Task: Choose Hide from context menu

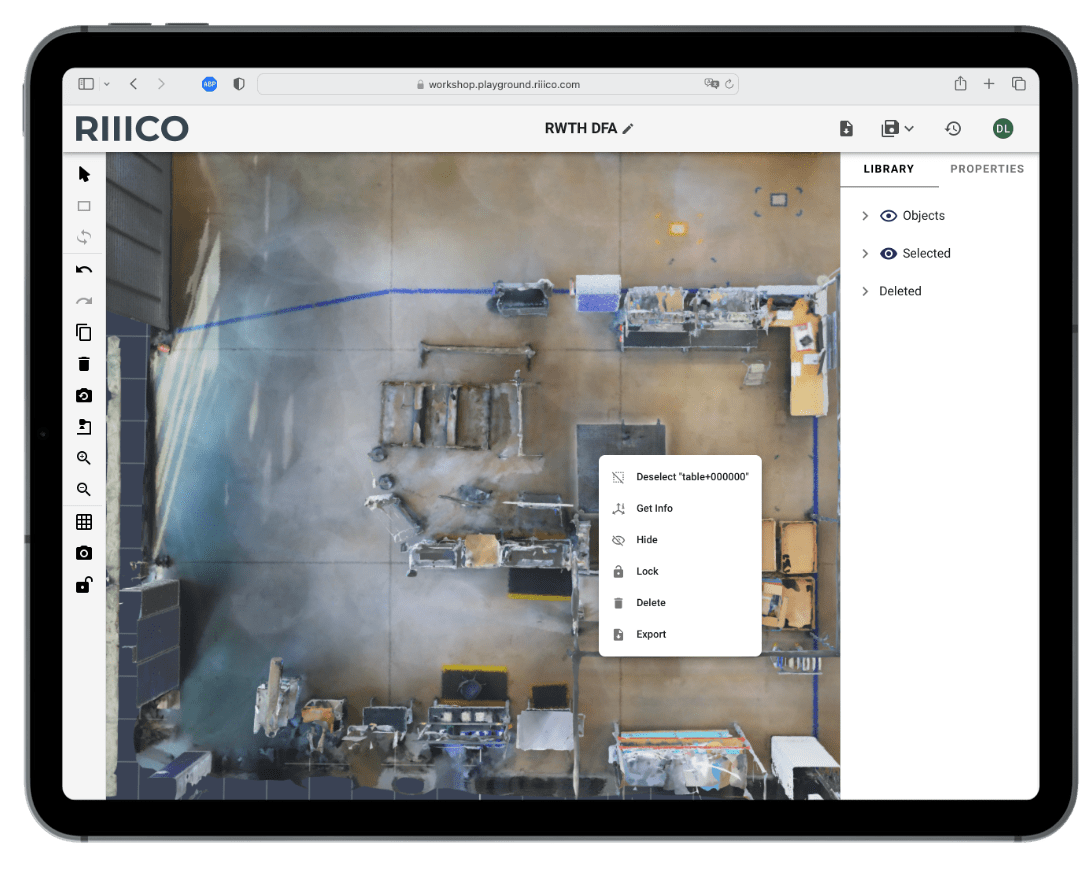Action: click(x=680, y=540)
